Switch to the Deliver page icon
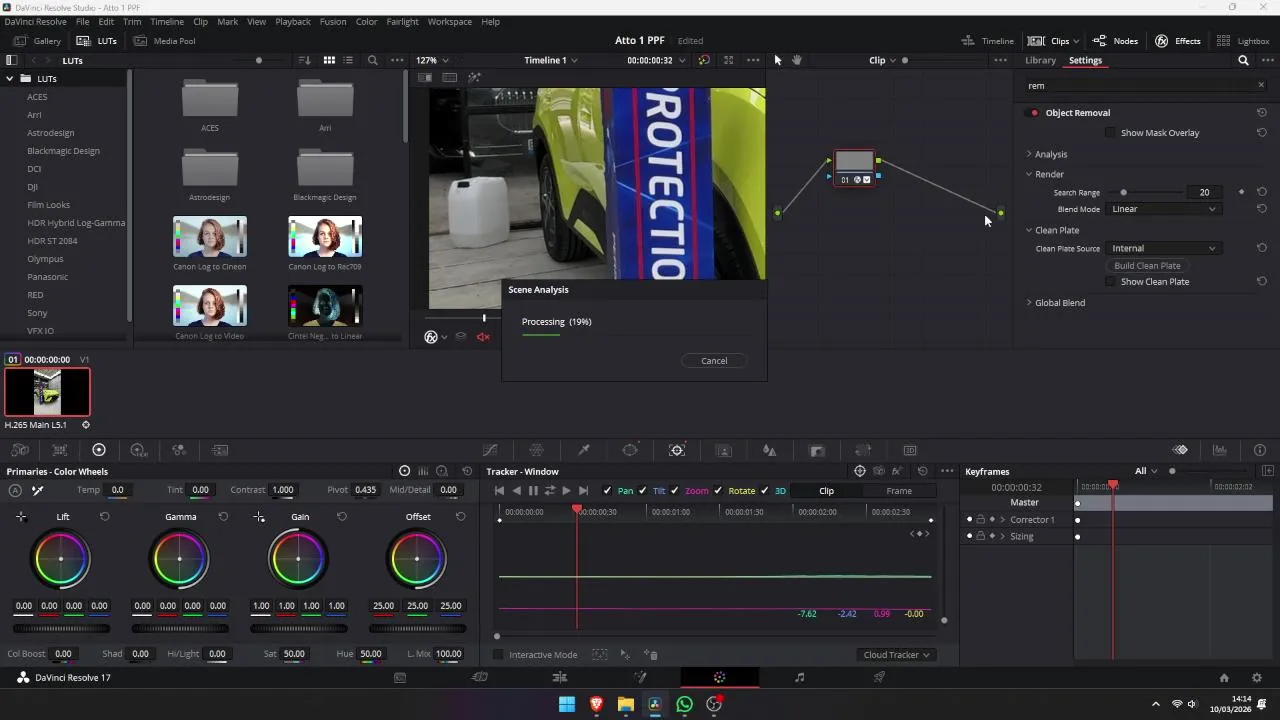Screen dimensions: 1280x720 pos(879,677)
